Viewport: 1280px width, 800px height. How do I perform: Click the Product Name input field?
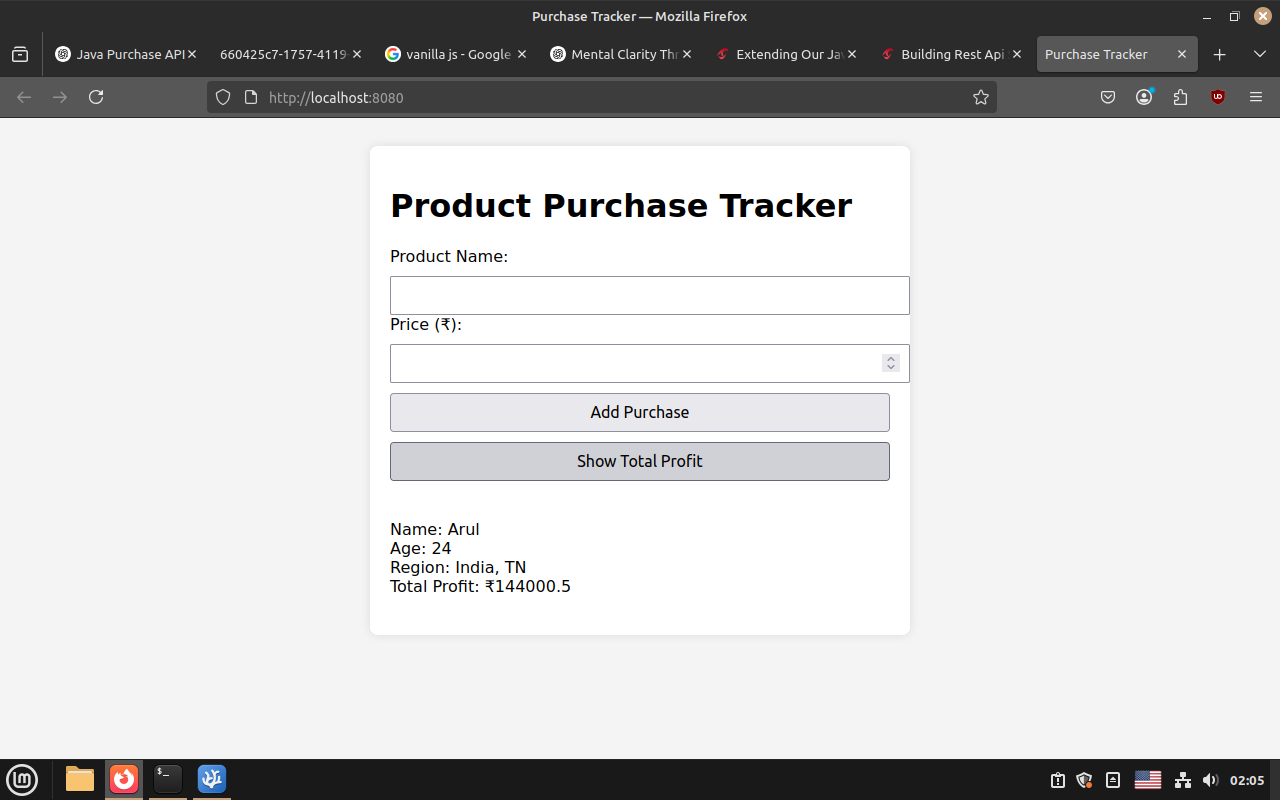(x=648, y=296)
